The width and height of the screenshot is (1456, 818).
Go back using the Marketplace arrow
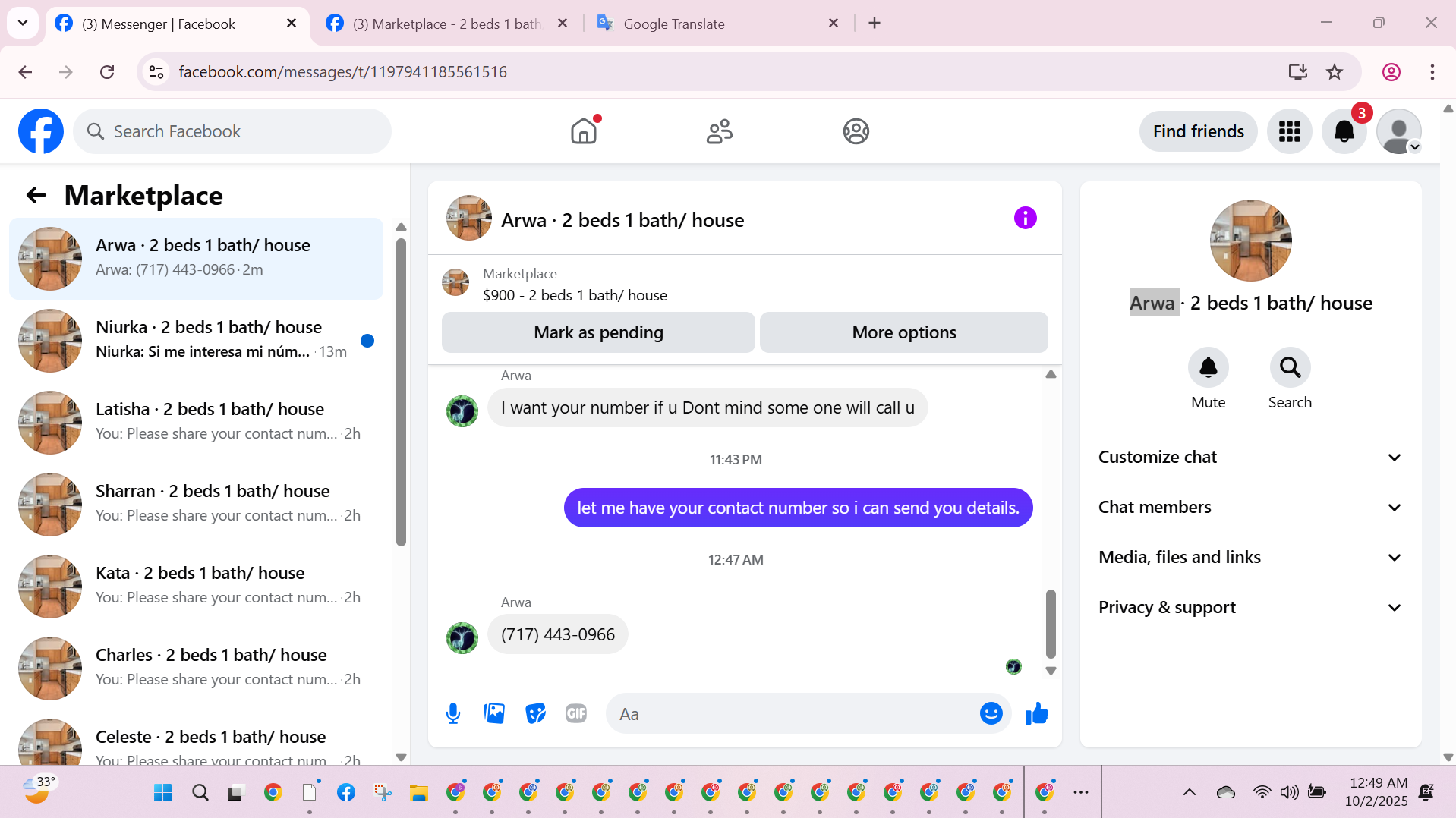tap(36, 196)
